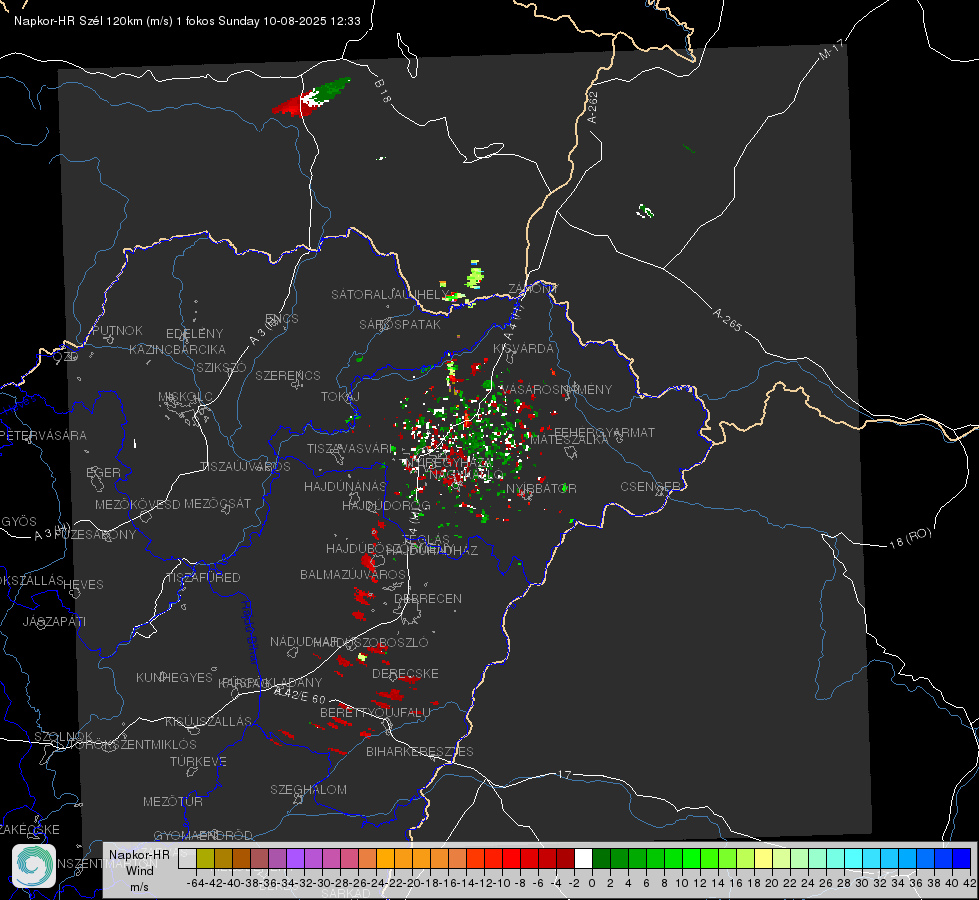
Task: Click the KISVÁRDA label
Action: [524, 349]
